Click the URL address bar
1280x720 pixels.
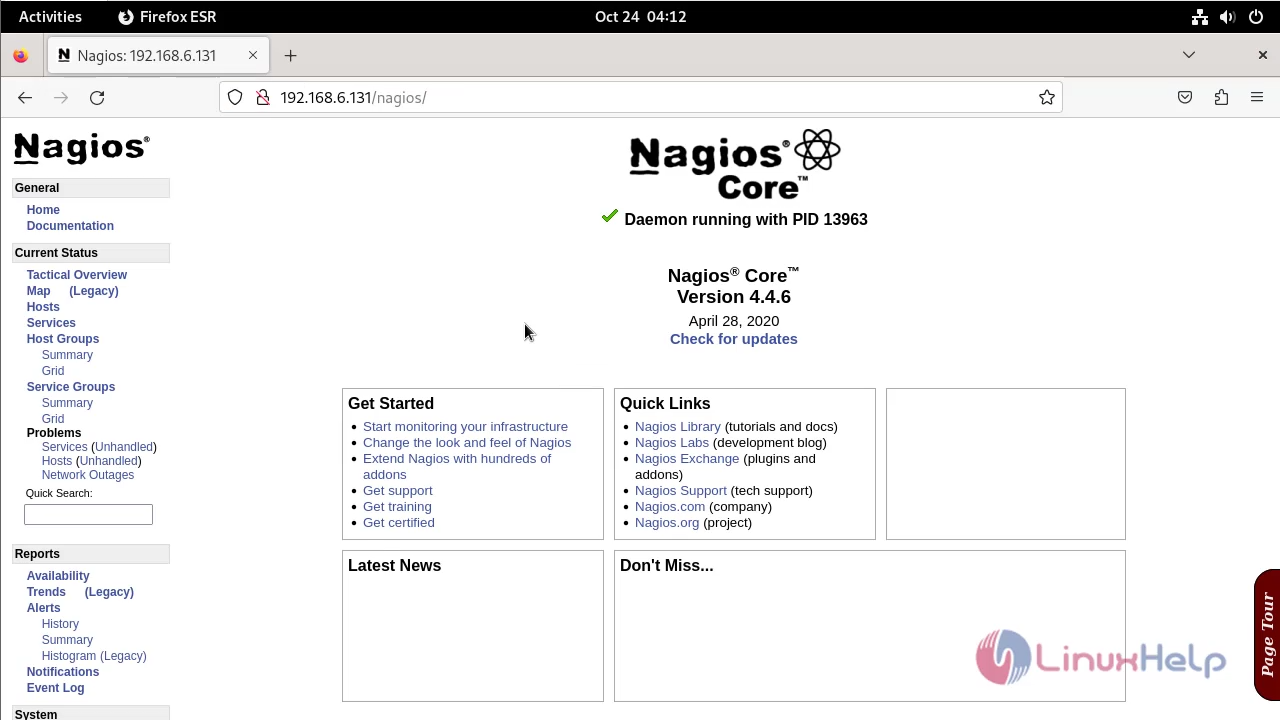pyautogui.click(x=640, y=97)
